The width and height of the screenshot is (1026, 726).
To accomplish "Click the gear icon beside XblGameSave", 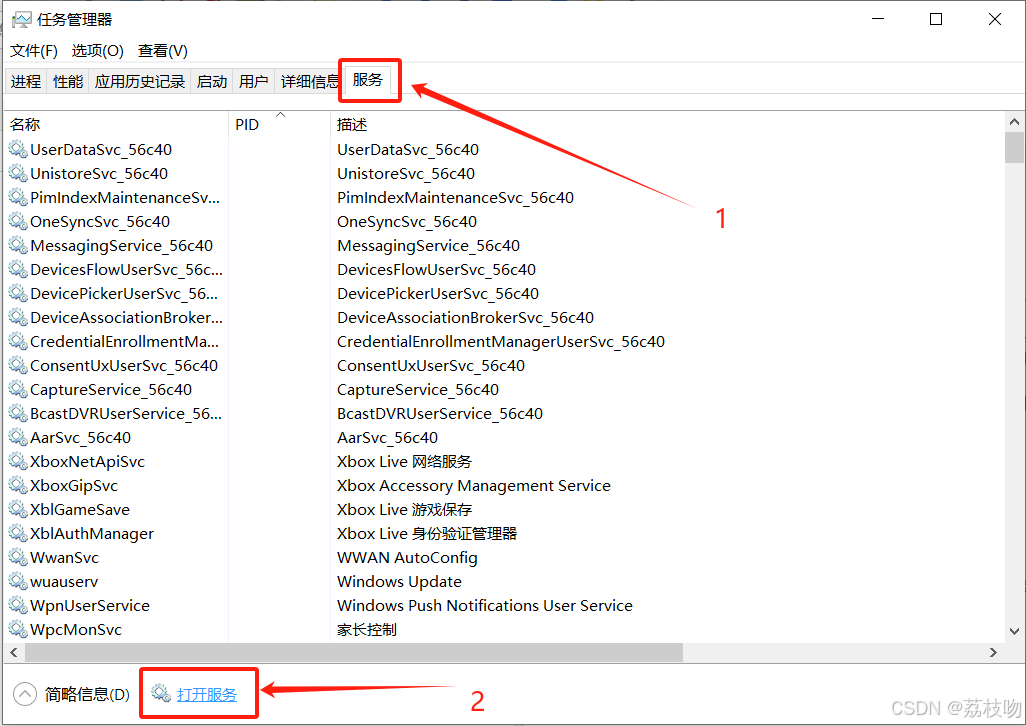I will [x=18, y=509].
